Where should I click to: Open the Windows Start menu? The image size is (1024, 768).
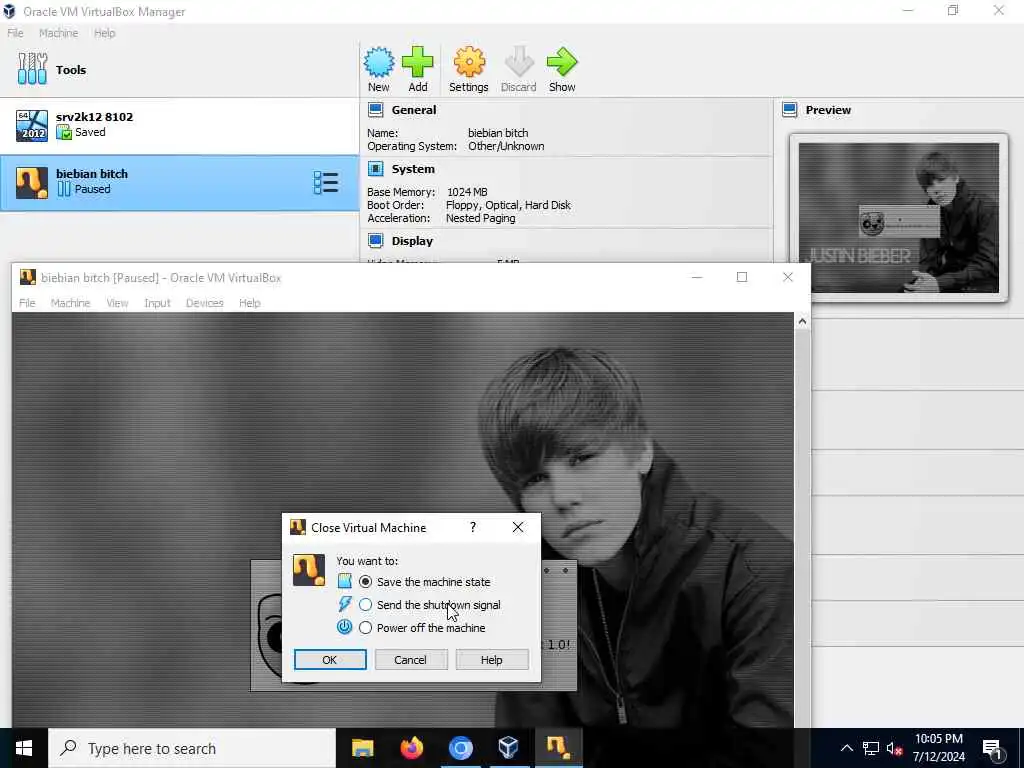tap(24, 748)
